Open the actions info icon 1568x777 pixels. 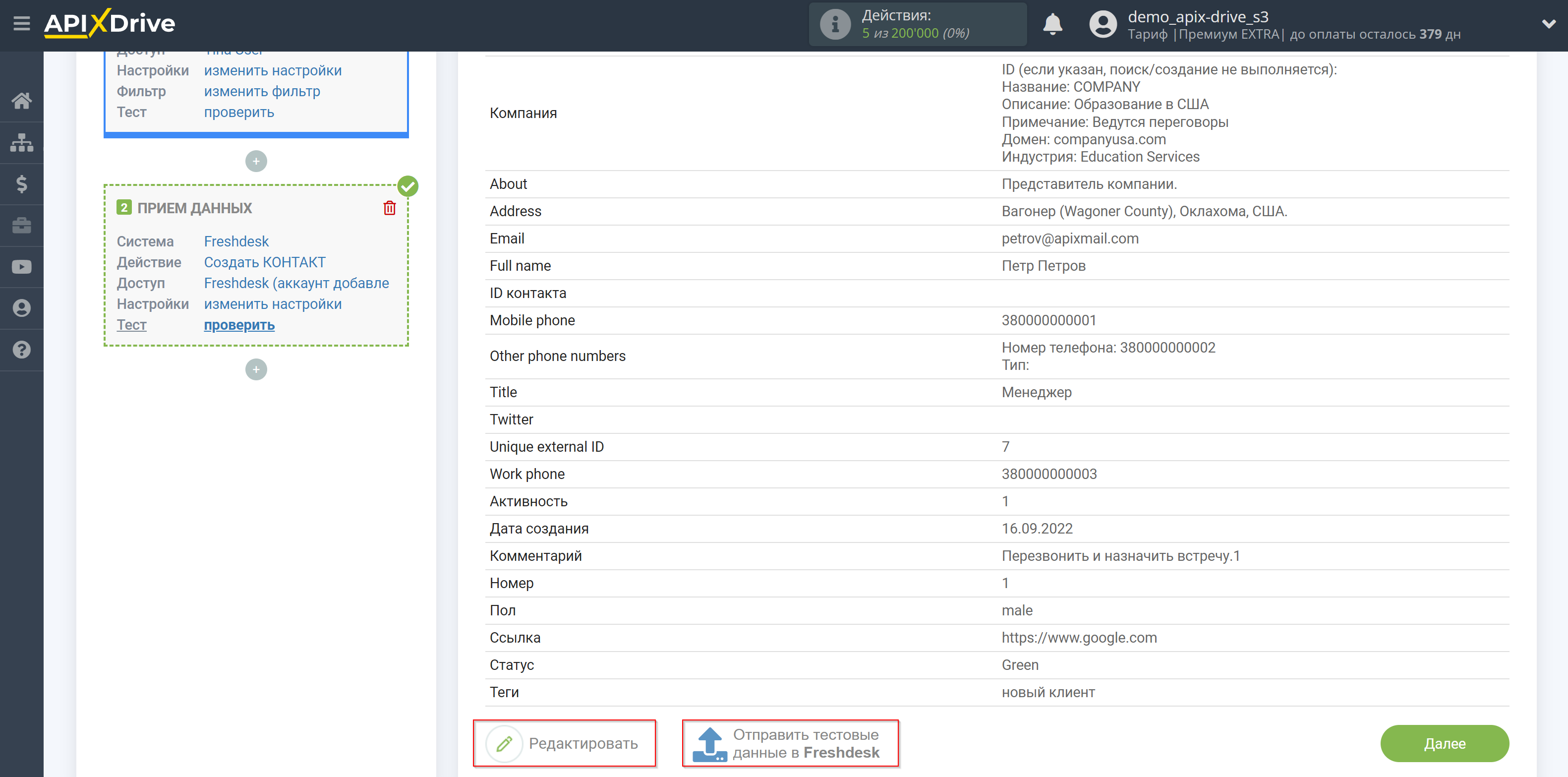[835, 24]
